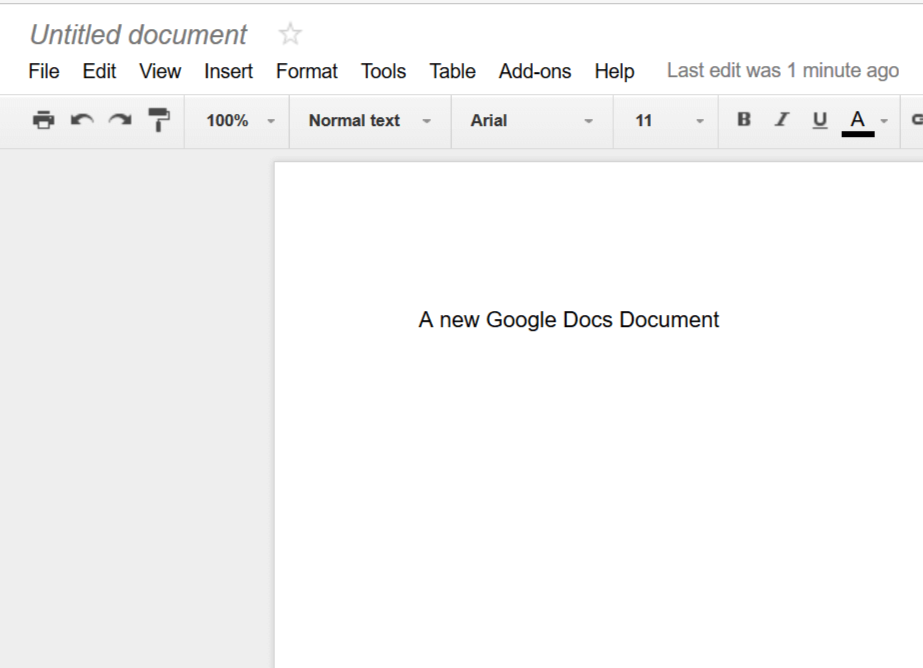923x668 pixels.
Task: Click the text 'A new Google Docs Document'
Action: pyautogui.click(x=569, y=320)
